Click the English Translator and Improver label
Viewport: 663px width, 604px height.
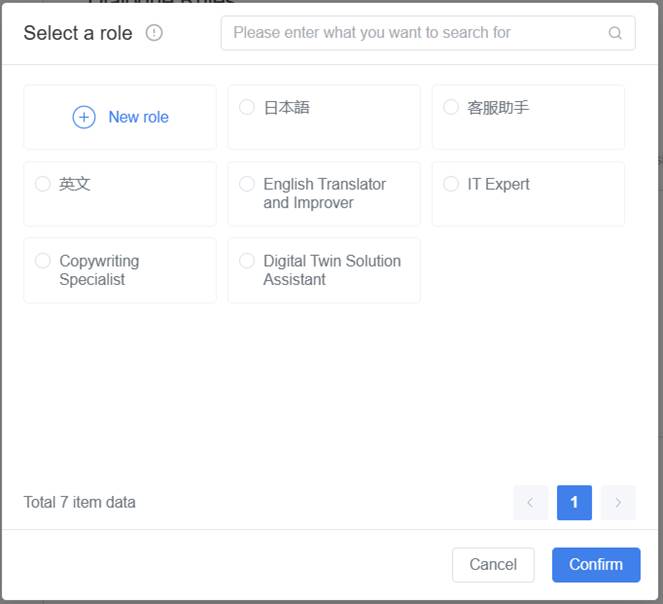tap(324, 193)
